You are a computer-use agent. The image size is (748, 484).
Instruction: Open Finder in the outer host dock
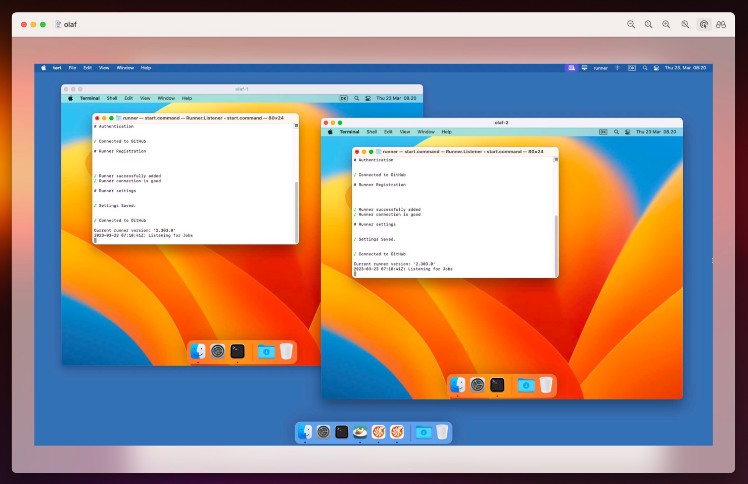[306, 432]
